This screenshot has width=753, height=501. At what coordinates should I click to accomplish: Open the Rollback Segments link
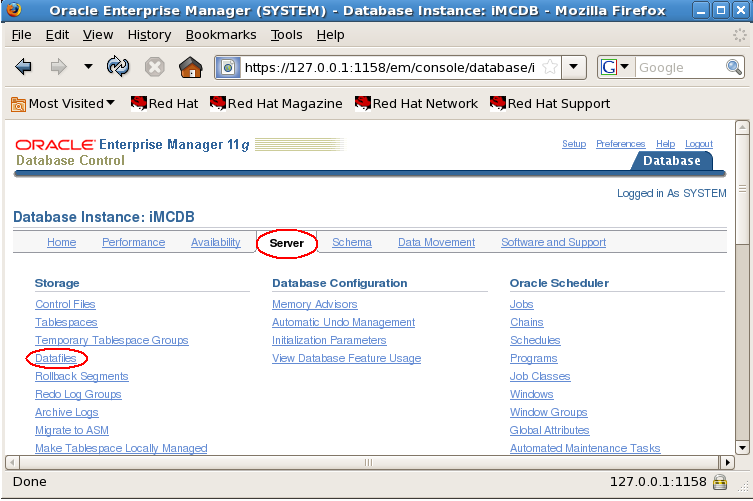click(x=82, y=376)
